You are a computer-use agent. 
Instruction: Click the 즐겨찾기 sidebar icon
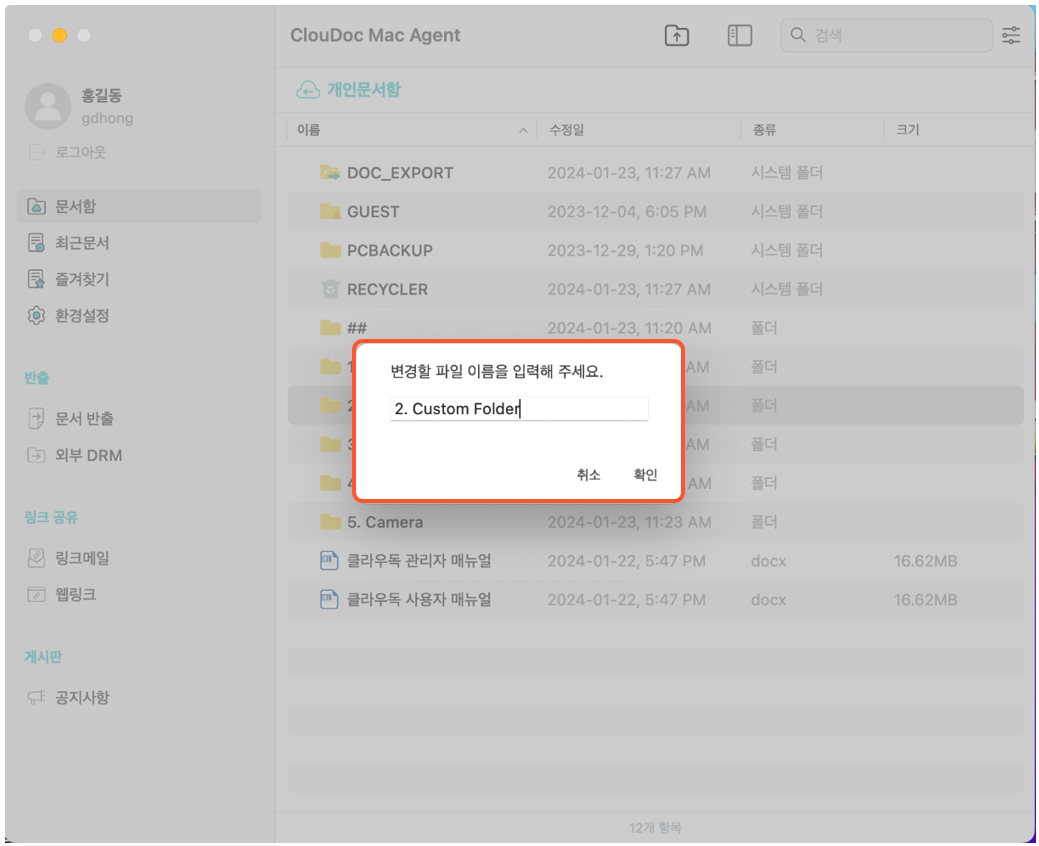(x=36, y=279)
